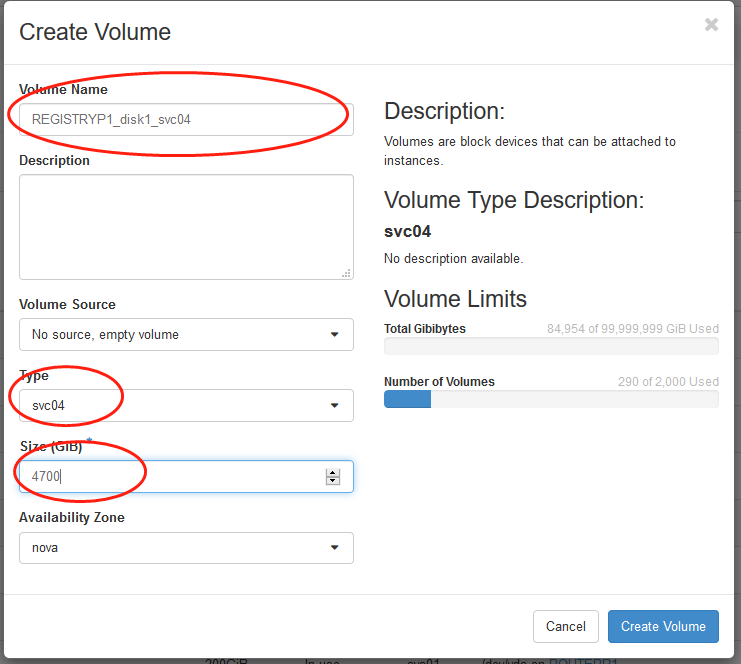Open the Availability Zone dropdown showing nova
This screenshot has width=741, height=664.
click(x=186, y=548)
